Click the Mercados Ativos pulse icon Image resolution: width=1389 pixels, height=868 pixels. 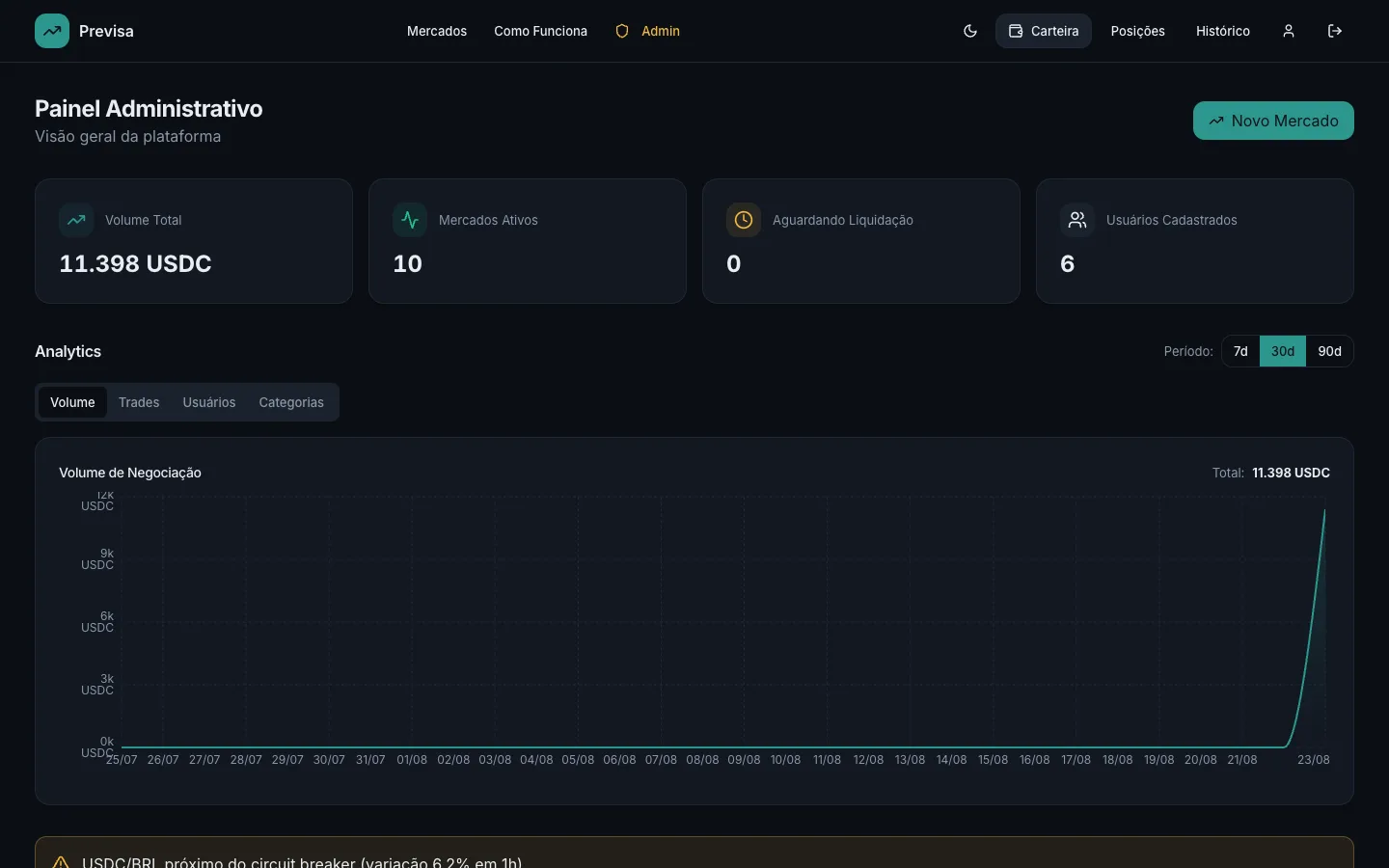coord(410,220)
